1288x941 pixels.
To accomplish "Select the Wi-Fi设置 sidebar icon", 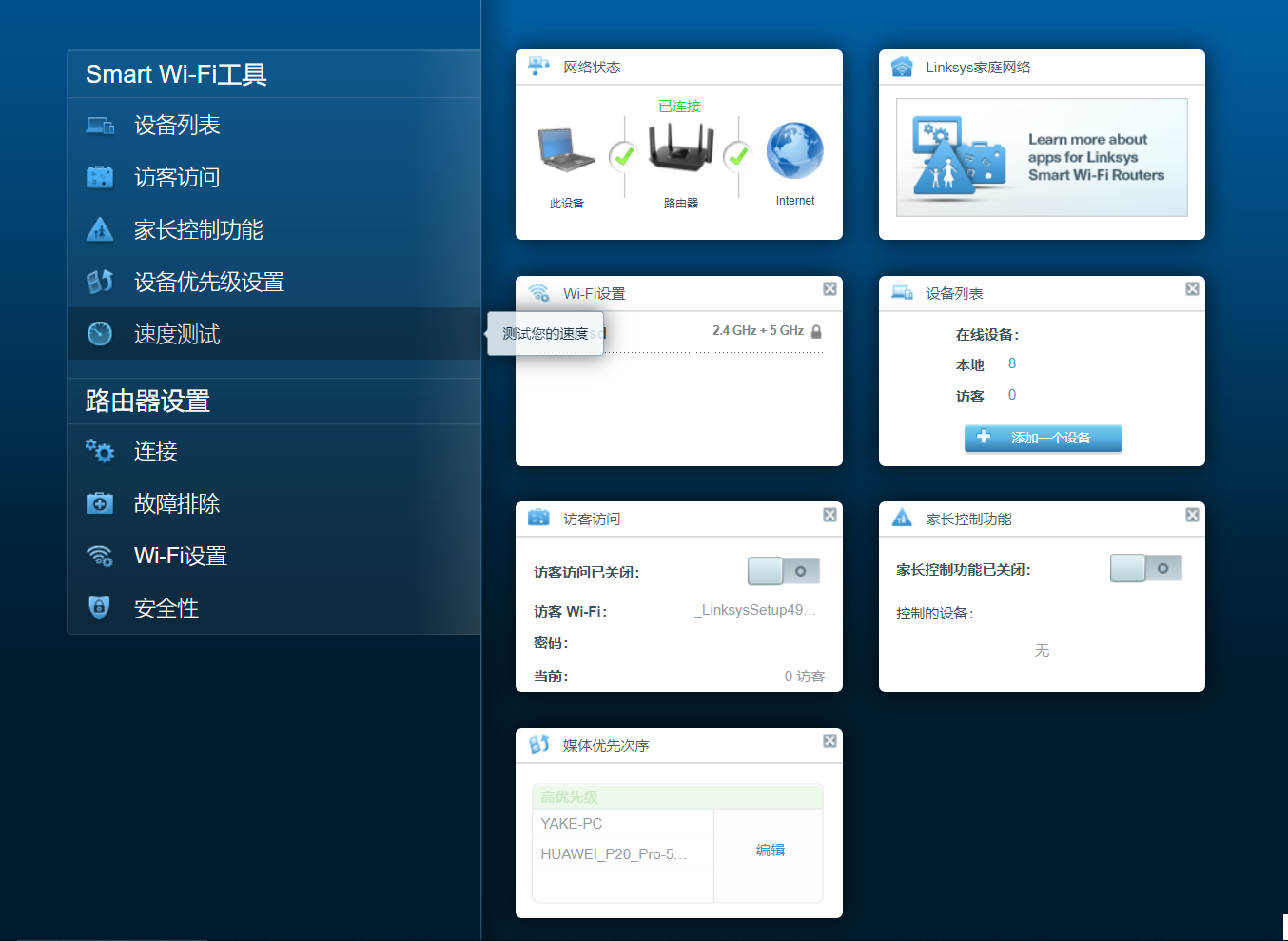I will coord(100,556).
